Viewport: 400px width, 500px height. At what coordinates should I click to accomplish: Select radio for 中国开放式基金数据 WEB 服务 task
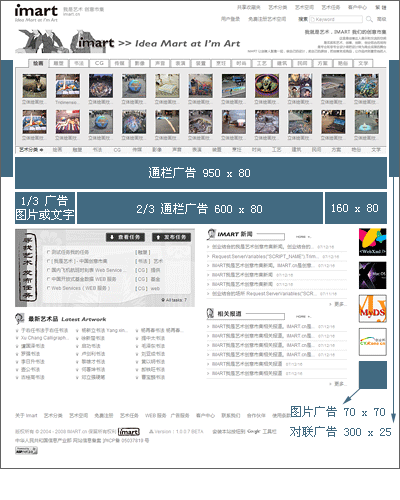[49, 279]
